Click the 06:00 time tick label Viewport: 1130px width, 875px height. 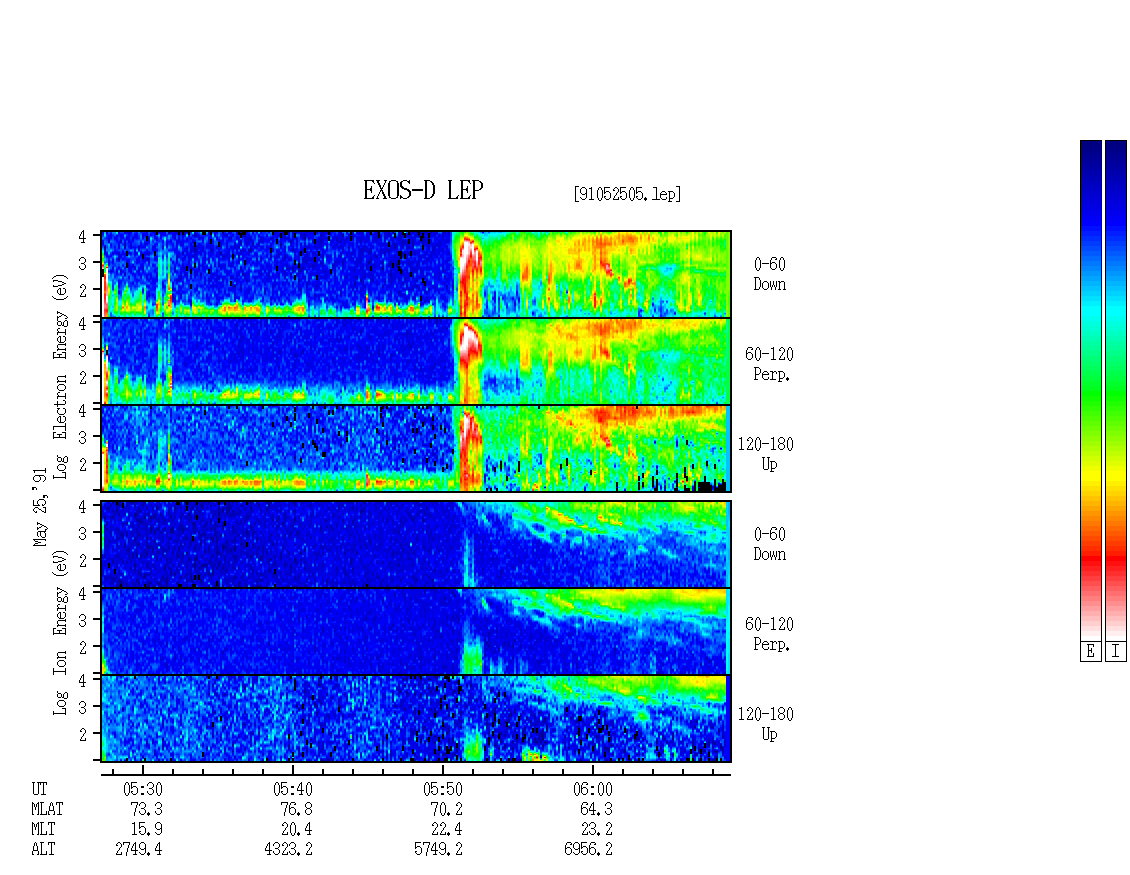[x=592, y=789]
